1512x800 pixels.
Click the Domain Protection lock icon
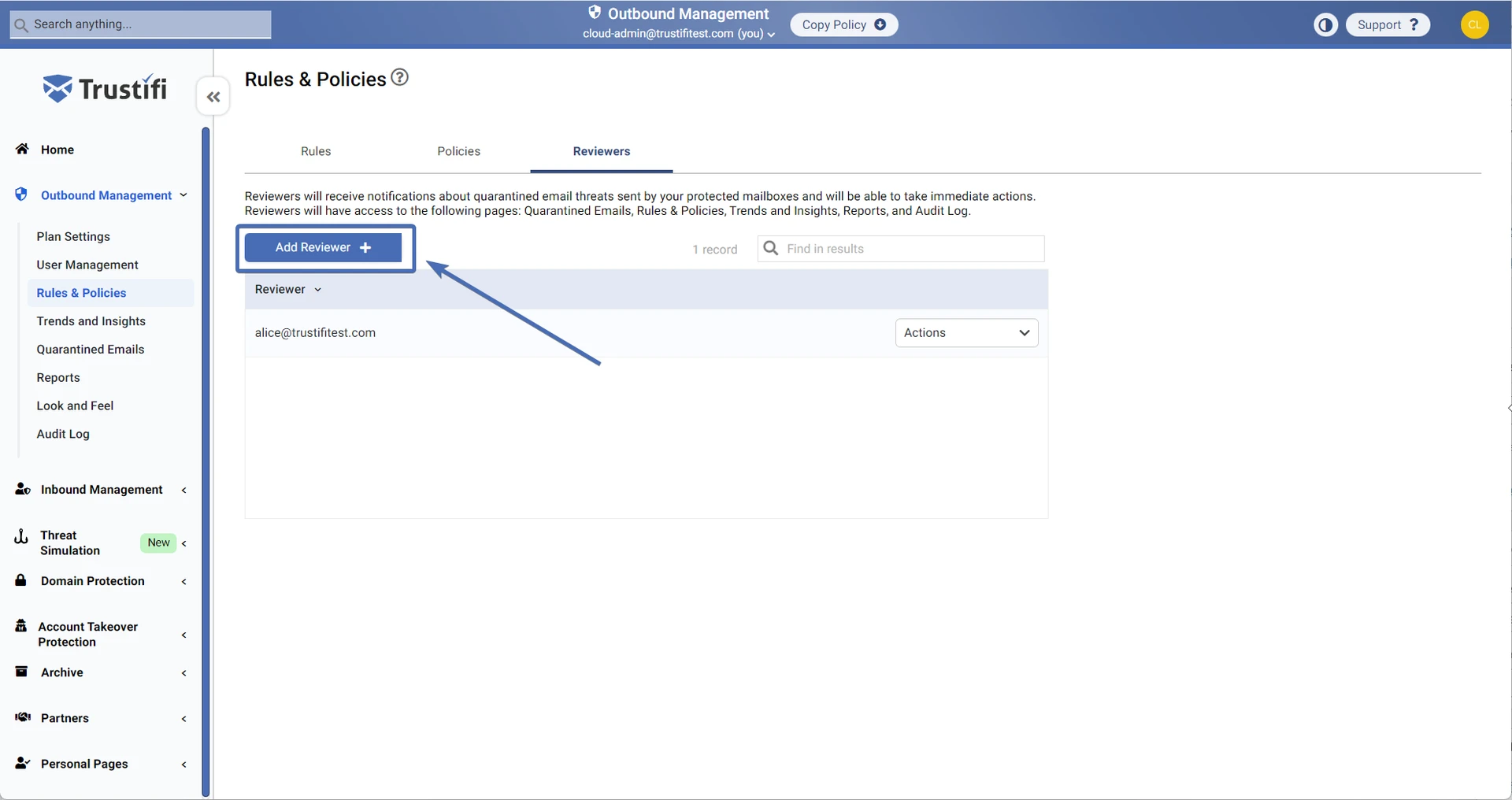point(21,580)
